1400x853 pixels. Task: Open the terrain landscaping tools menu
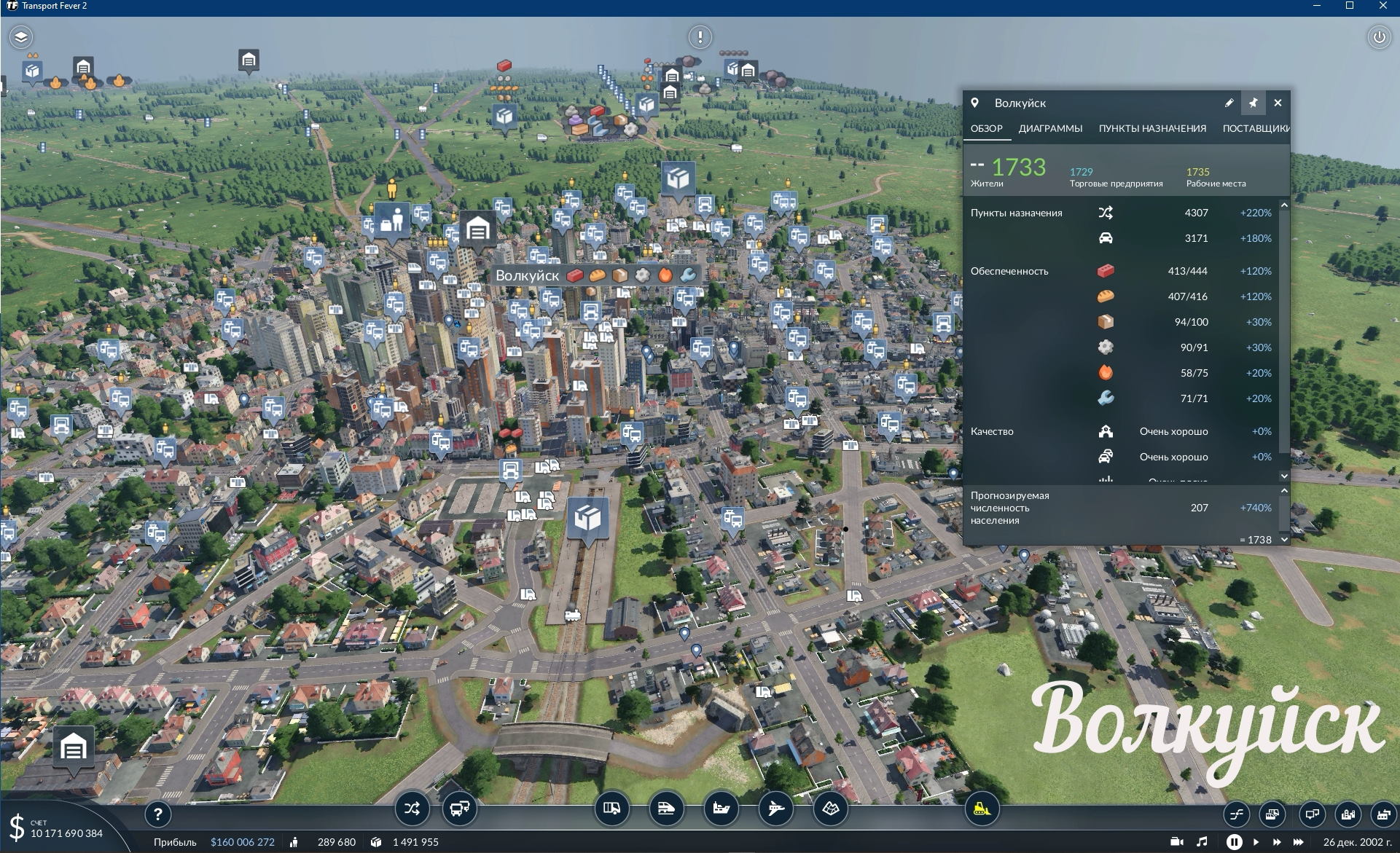tap(831, 809)
